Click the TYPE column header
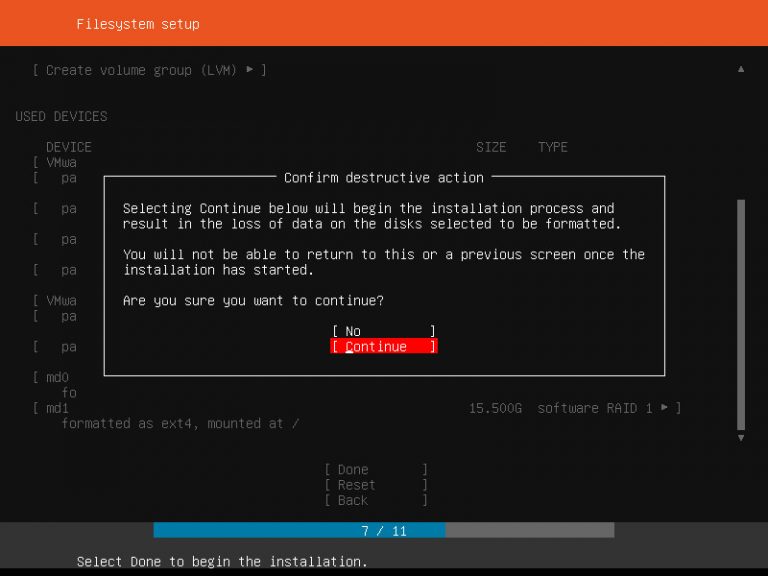Screen dimensions: 768x576 pos(552,147)
